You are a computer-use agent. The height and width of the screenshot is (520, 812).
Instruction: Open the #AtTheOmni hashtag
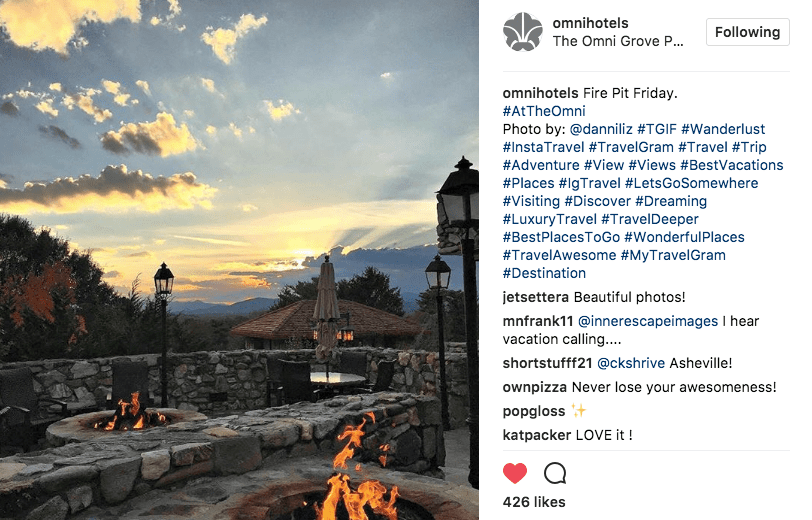tap(544, 111)
